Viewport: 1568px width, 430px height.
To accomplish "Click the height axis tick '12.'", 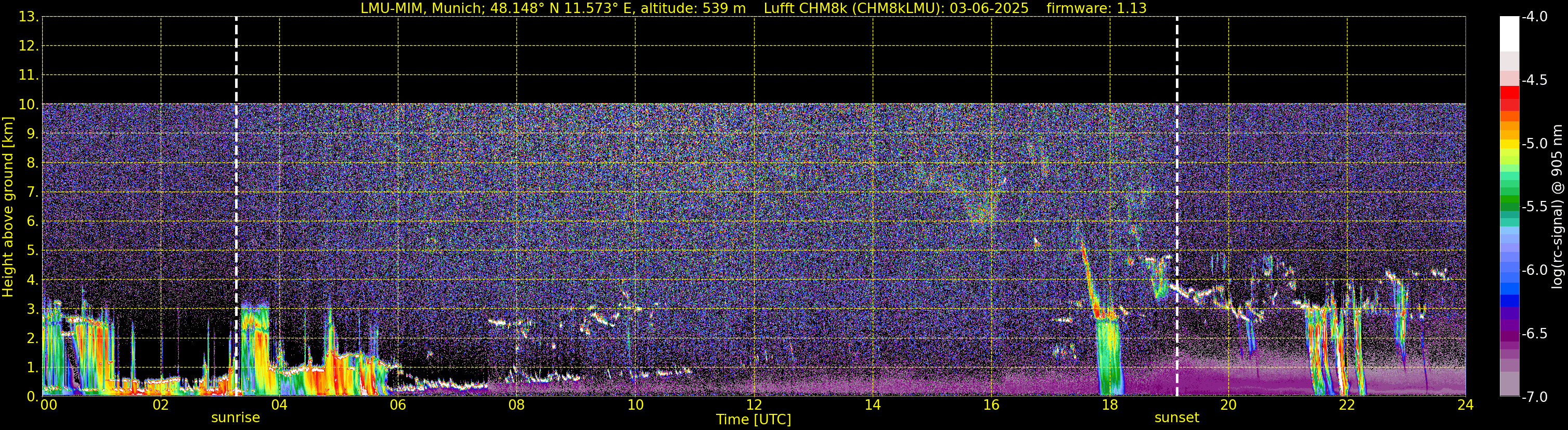I will (x=29, y=46).
